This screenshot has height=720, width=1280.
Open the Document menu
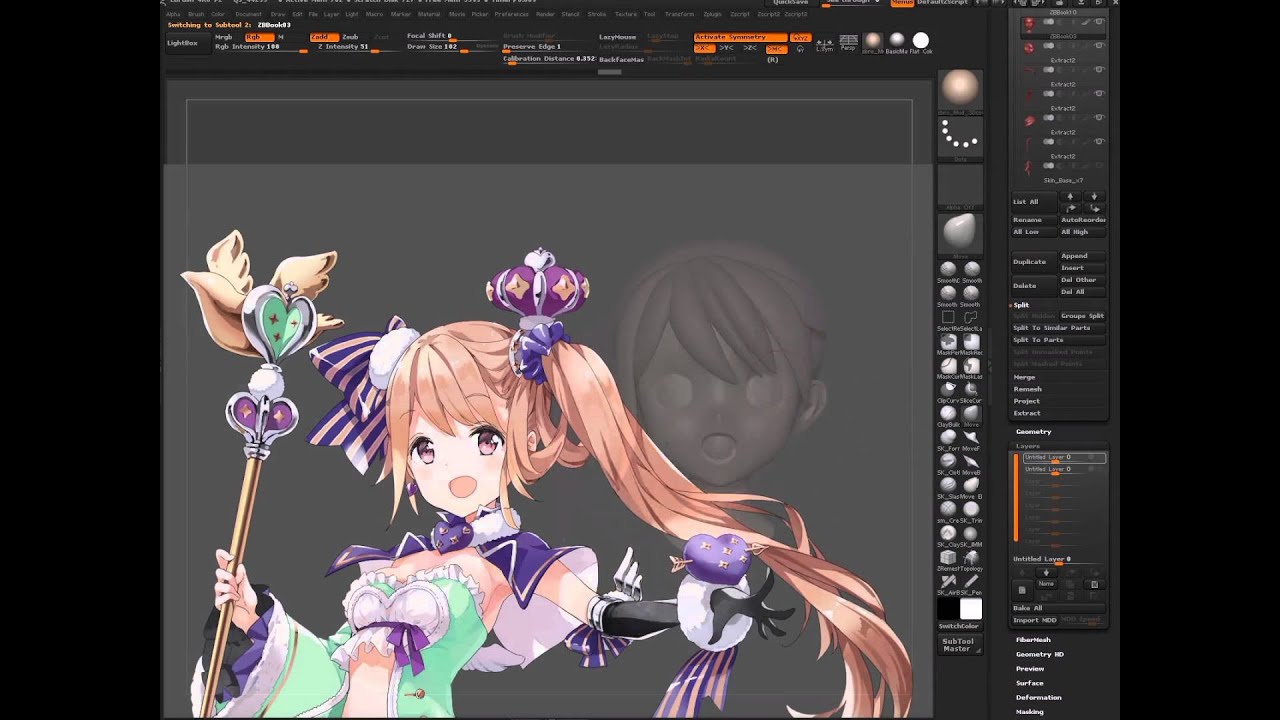coord(248,14)
